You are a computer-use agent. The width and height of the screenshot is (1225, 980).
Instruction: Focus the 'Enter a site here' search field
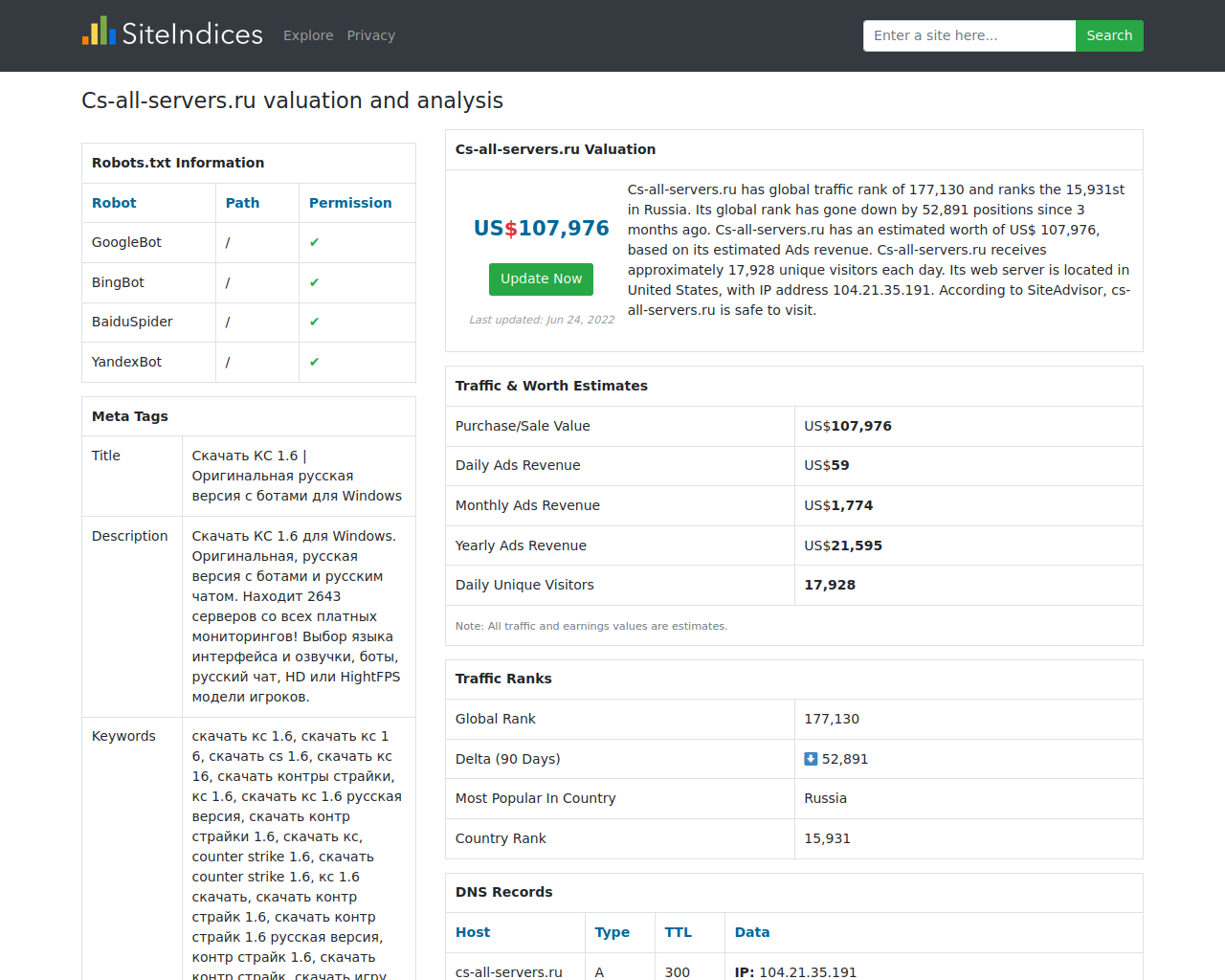click(x=969, y=35)
